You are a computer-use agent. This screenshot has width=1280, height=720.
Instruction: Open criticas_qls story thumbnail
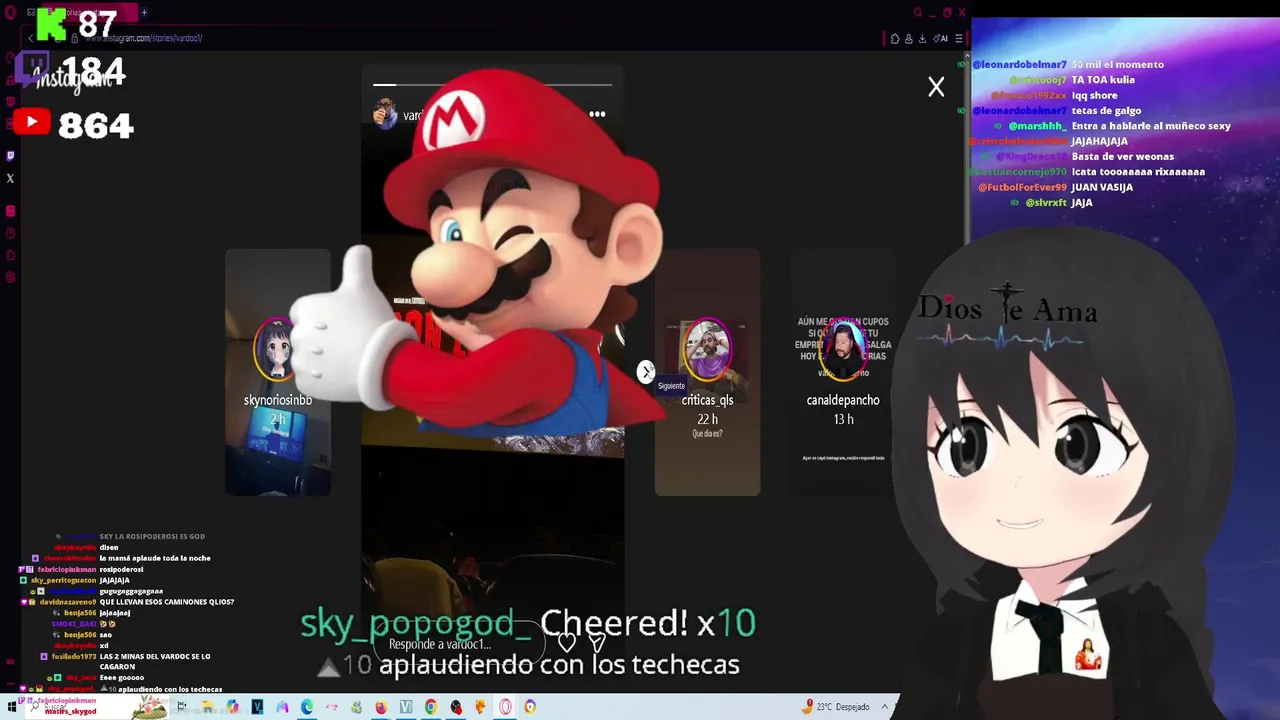pos(707,372)
